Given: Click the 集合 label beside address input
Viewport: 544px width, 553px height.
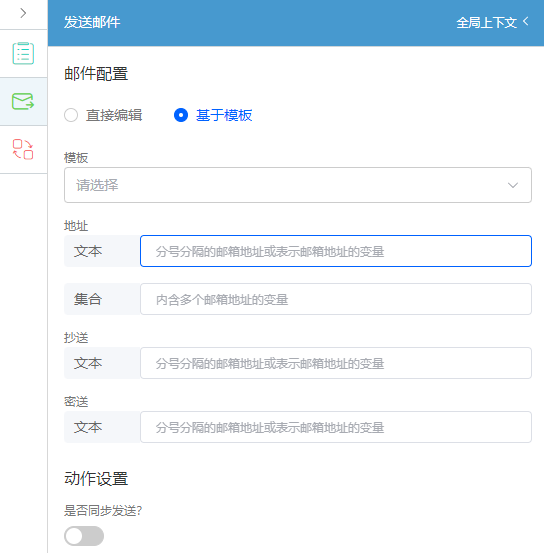Looking at the screenshot, I should pyautogui.click(x=88, y=299).
